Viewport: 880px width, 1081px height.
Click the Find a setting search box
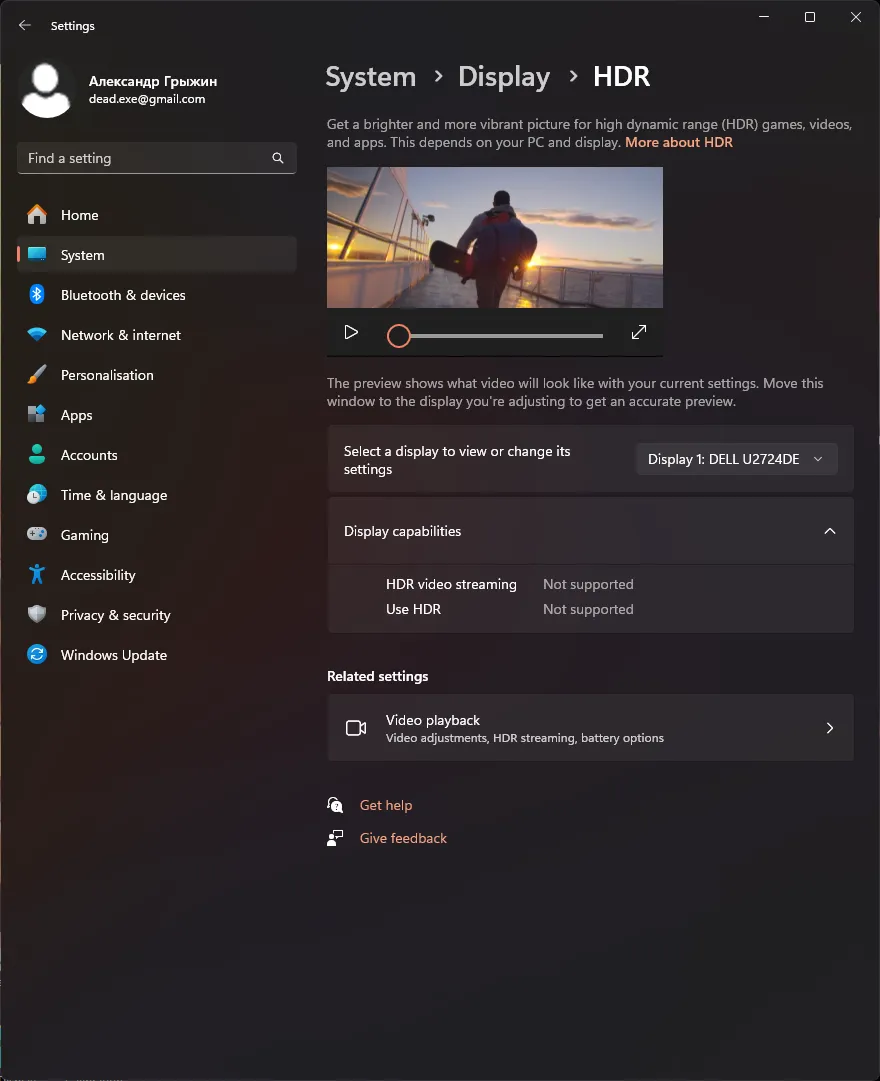pos(145,158)
